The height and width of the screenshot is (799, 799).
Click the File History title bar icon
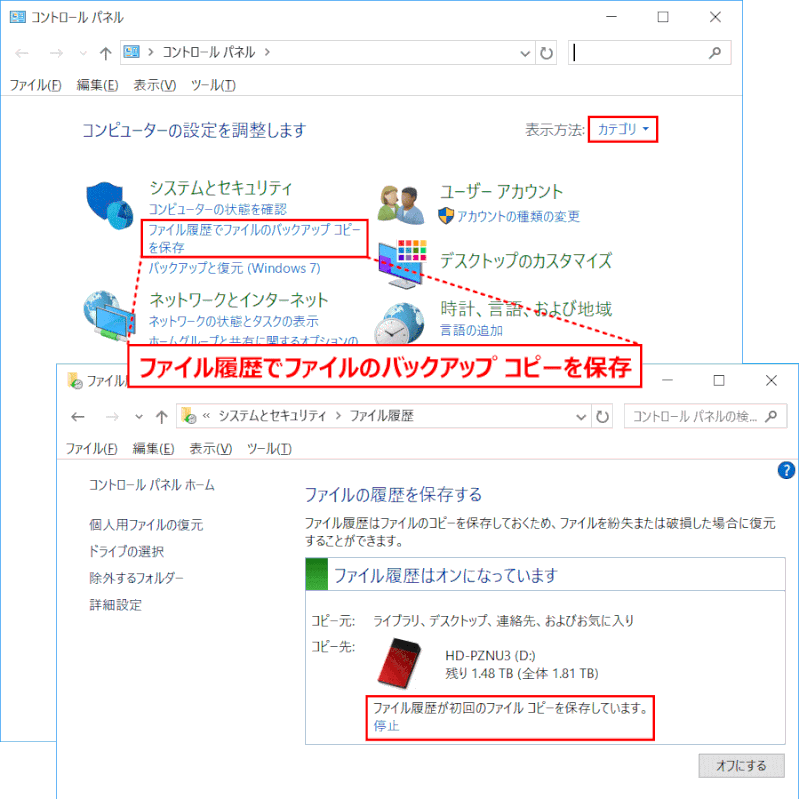pos(75,380)
